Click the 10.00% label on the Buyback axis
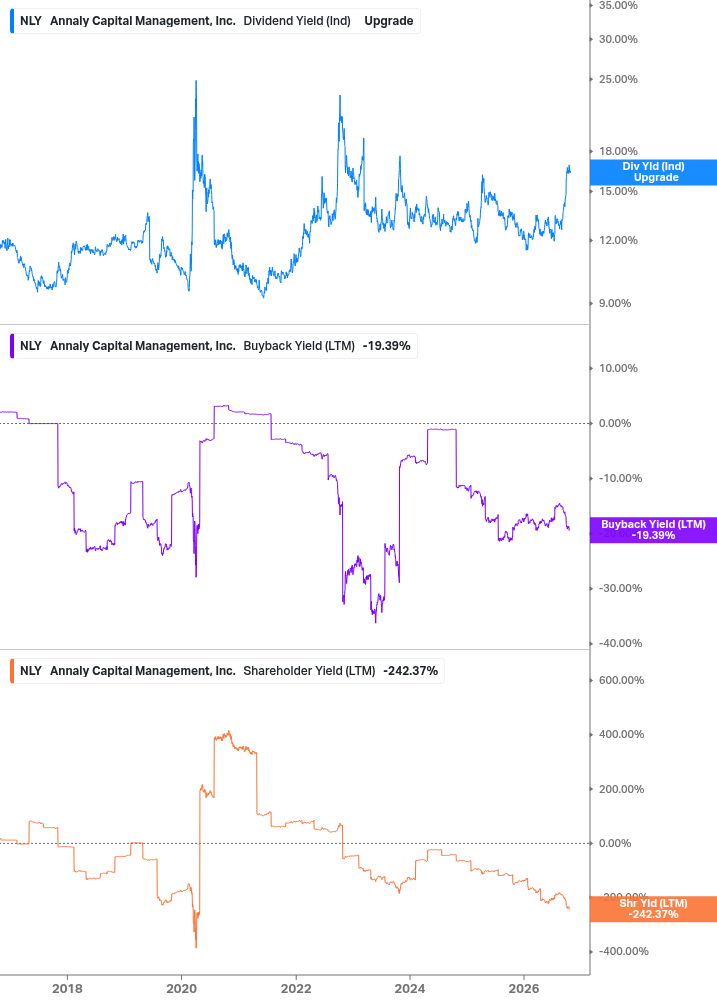The width and height of the screenshot is (717, 1005). (618, 369)
